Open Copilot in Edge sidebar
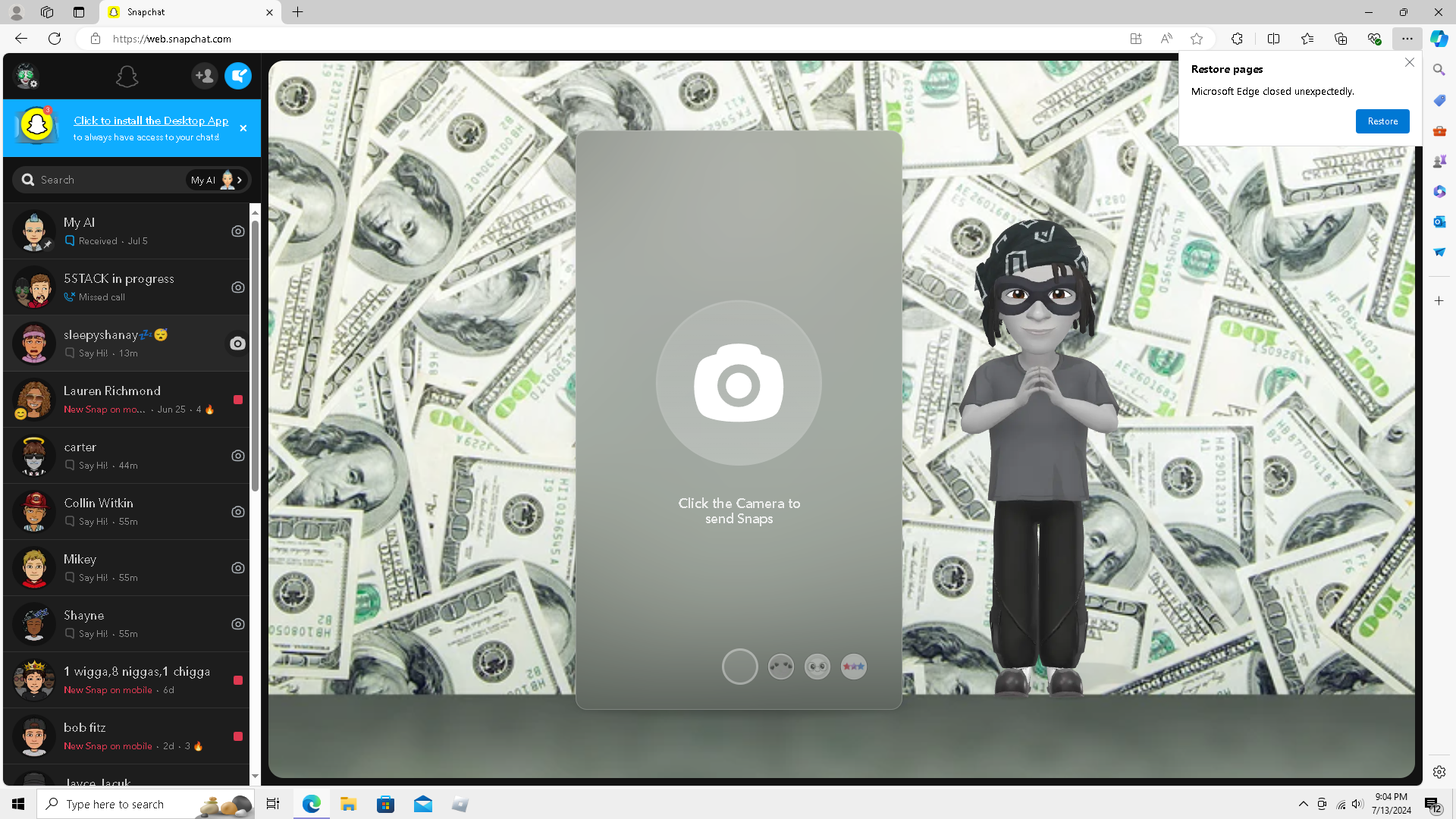Viewport: 1456px width, 819px height. (x=1439, y=39)
